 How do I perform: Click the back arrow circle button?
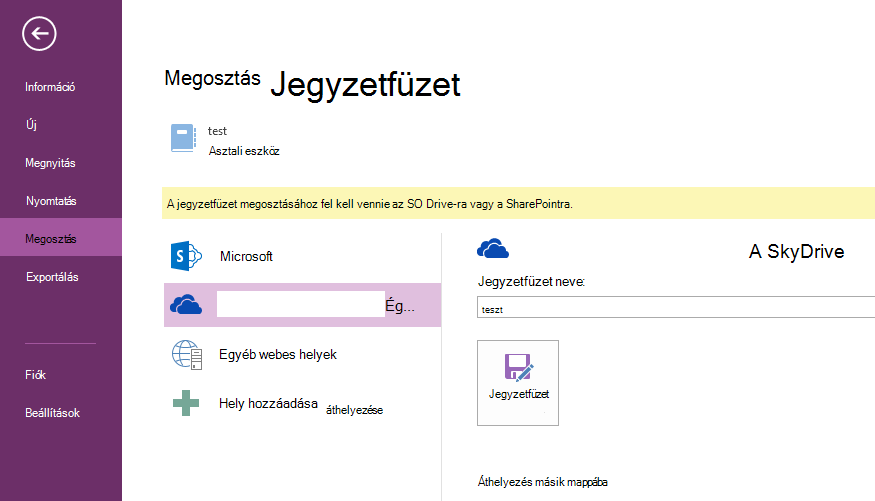pyautogui.click(x=39, y=33)
